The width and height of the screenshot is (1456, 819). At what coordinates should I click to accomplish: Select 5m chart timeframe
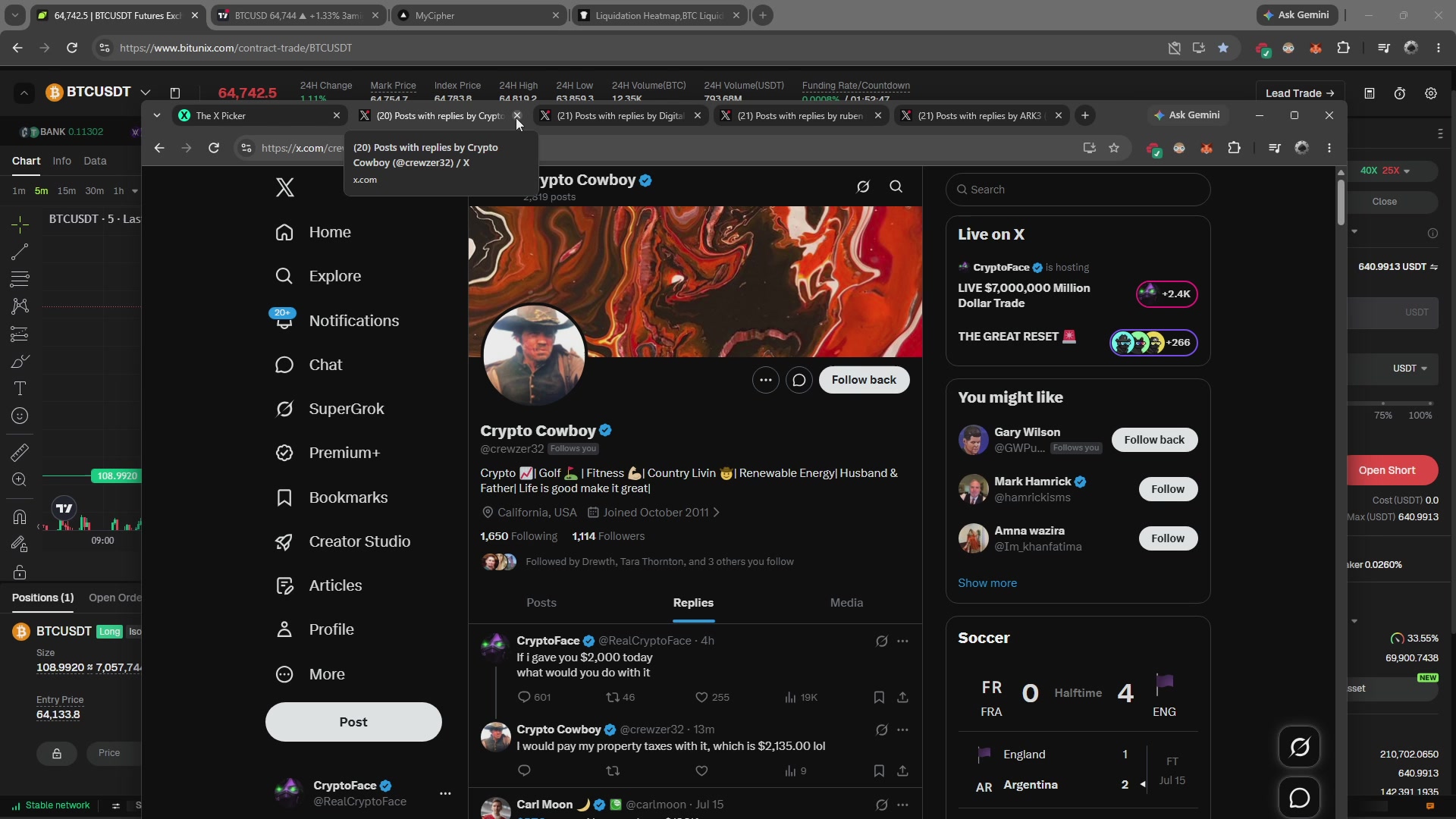coord(41,191)
